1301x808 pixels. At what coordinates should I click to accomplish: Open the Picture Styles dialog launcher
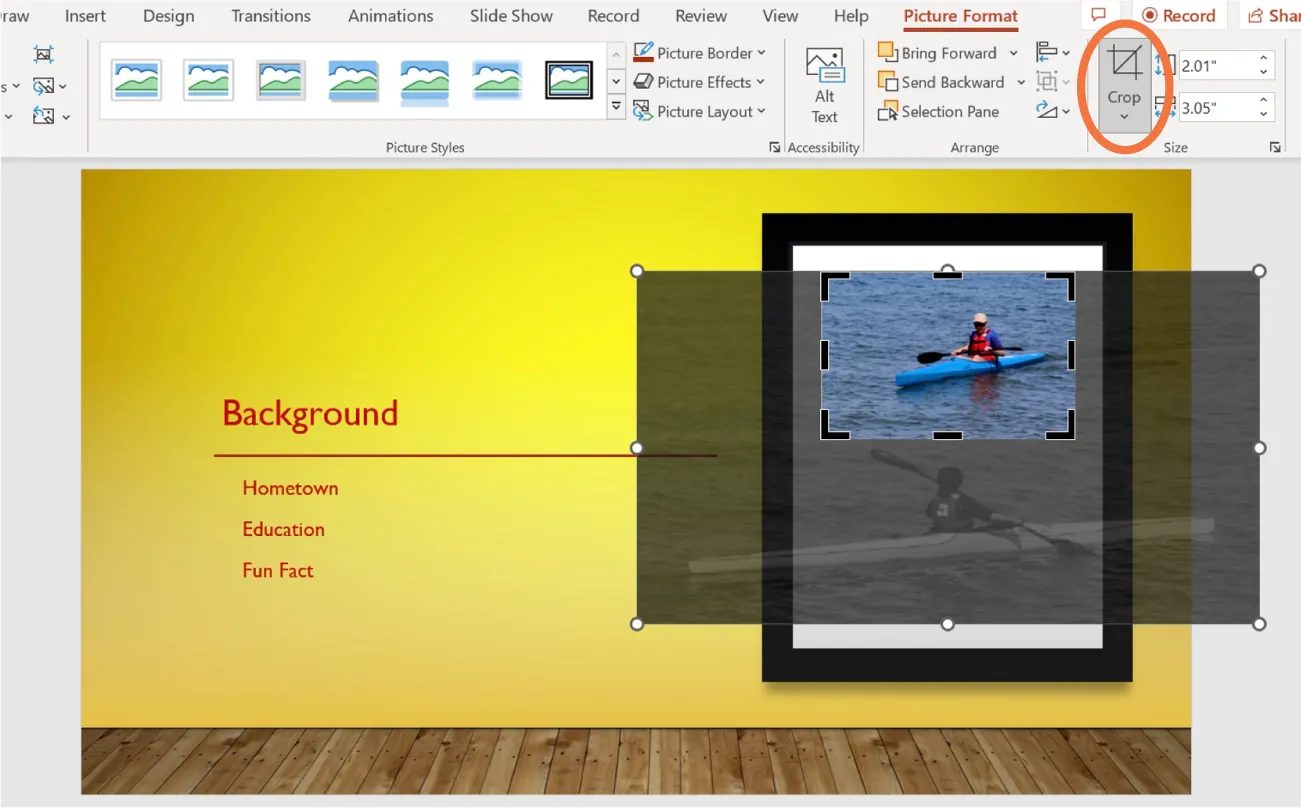tap(774, 146)
